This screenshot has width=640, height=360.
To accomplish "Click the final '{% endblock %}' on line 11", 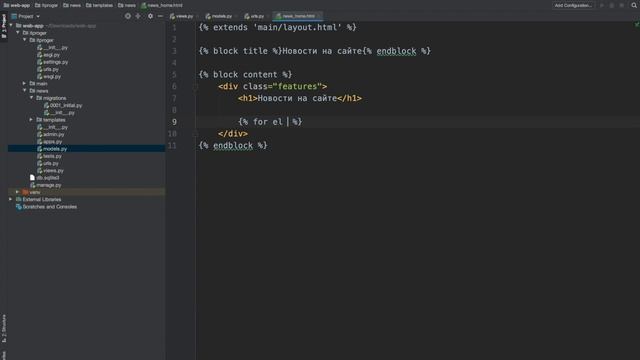I will pos(233,145).
